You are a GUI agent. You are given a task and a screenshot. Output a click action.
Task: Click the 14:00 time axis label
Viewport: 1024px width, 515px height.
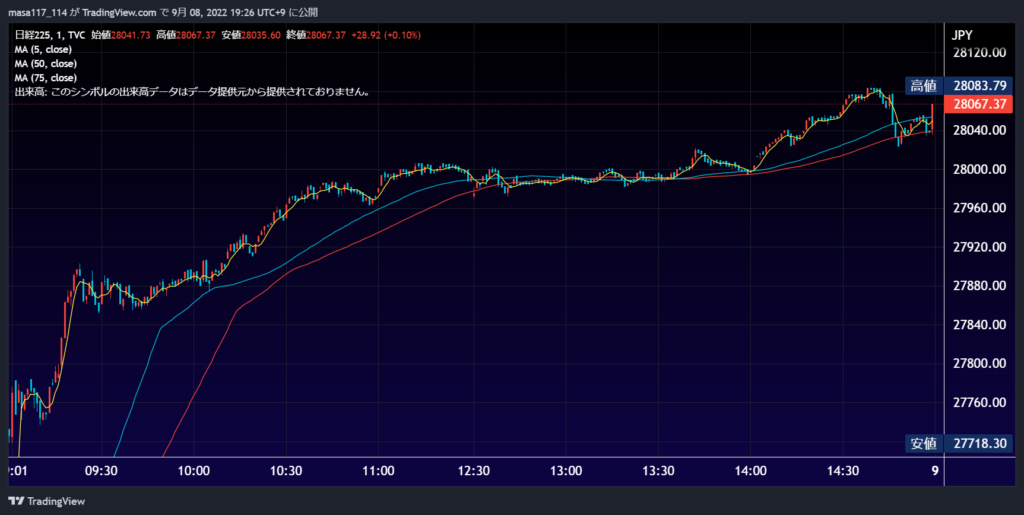click(751, 471)
